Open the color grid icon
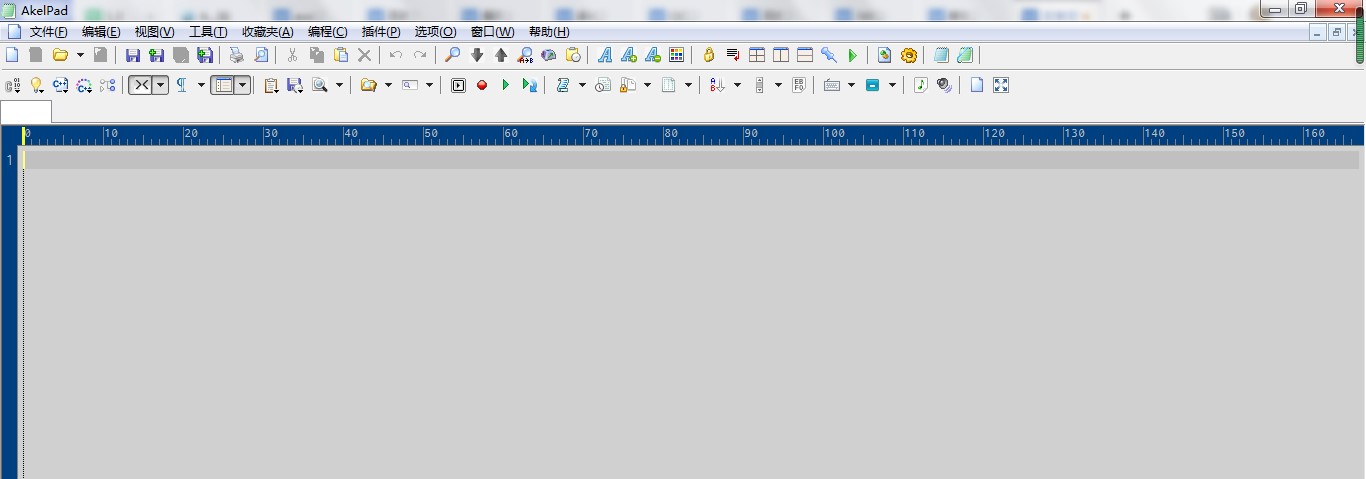This screenshot has height=479, width=1366. [676, 55]
